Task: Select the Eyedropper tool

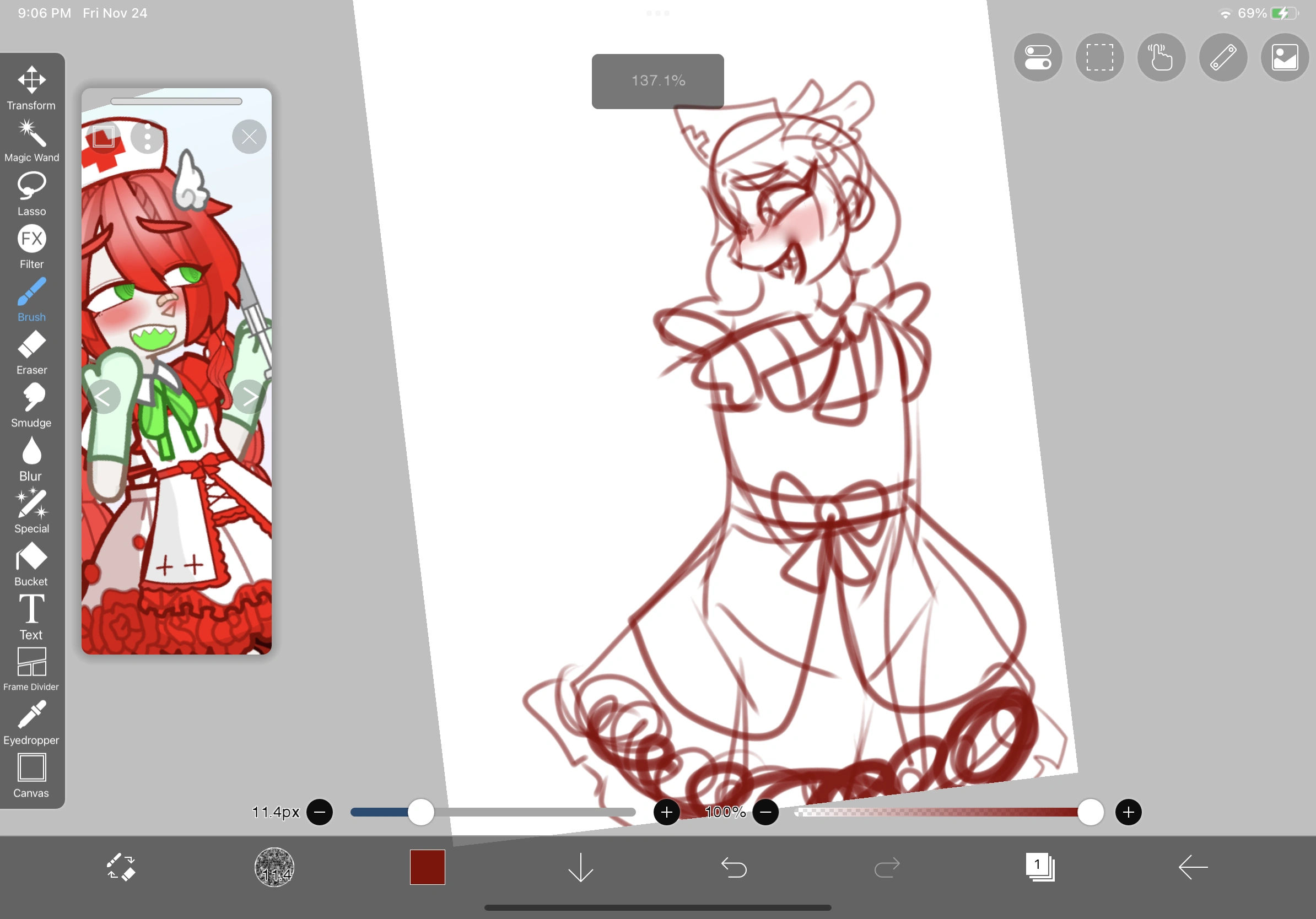Action: (x=31, y=723)
